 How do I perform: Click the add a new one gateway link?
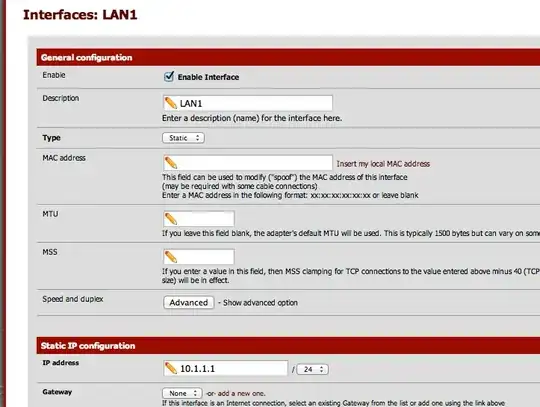tap(241, 393)
